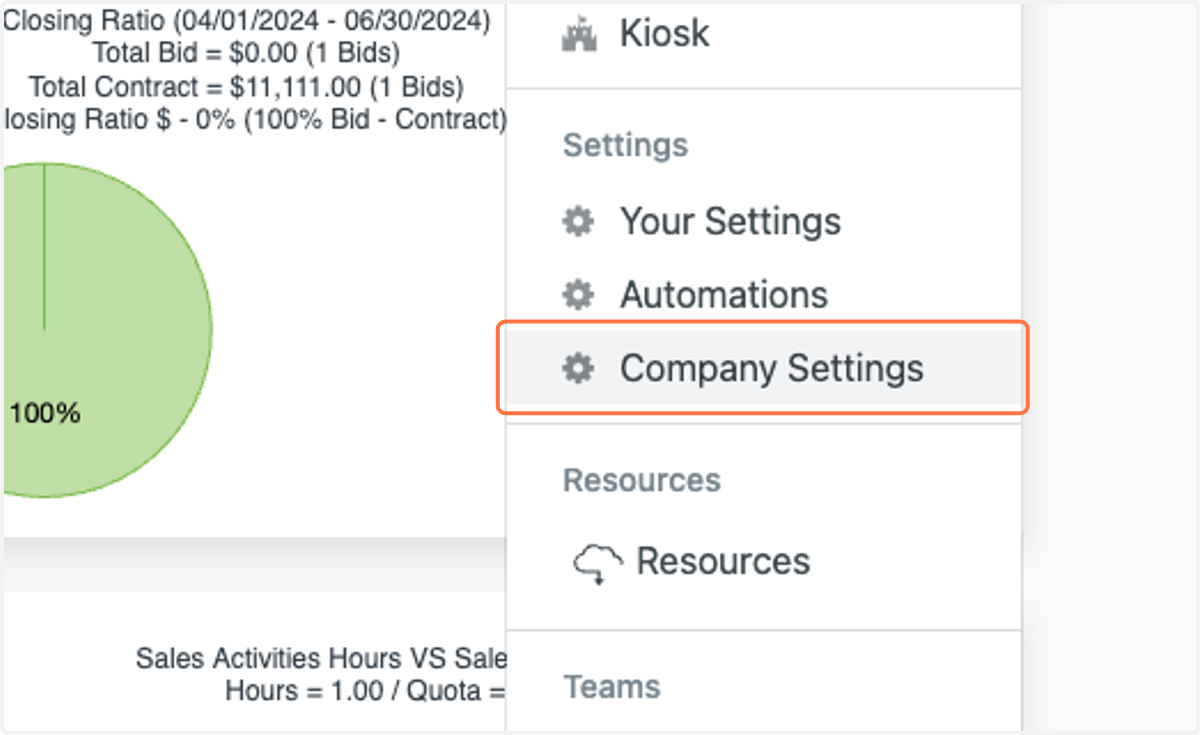This screenshot has width=1200, height=735.
Task: Click the 100% label on pie chart
Action: click(45, 412)
